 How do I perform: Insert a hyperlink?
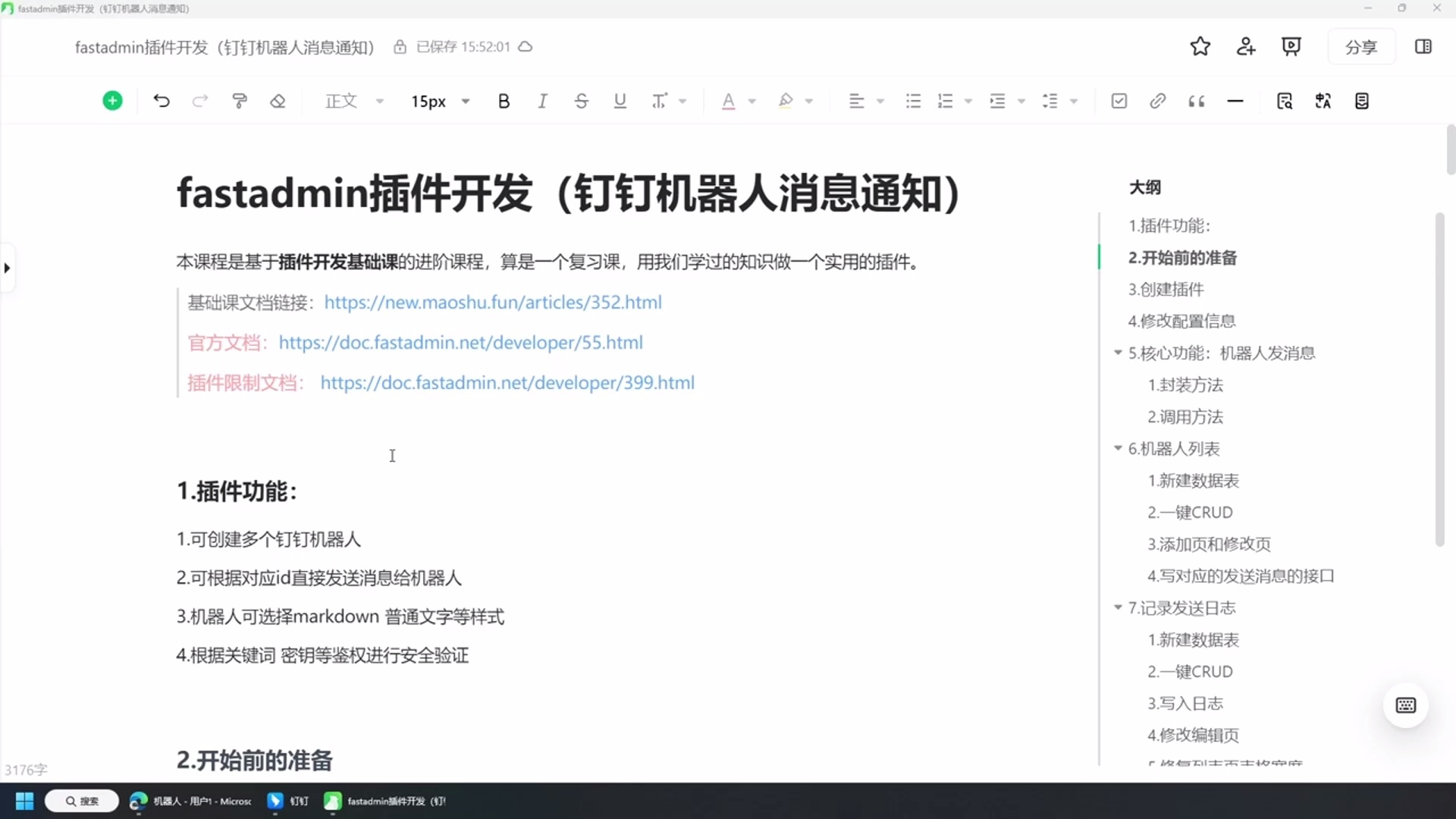pyautogui.click(x=1157, y=101)
